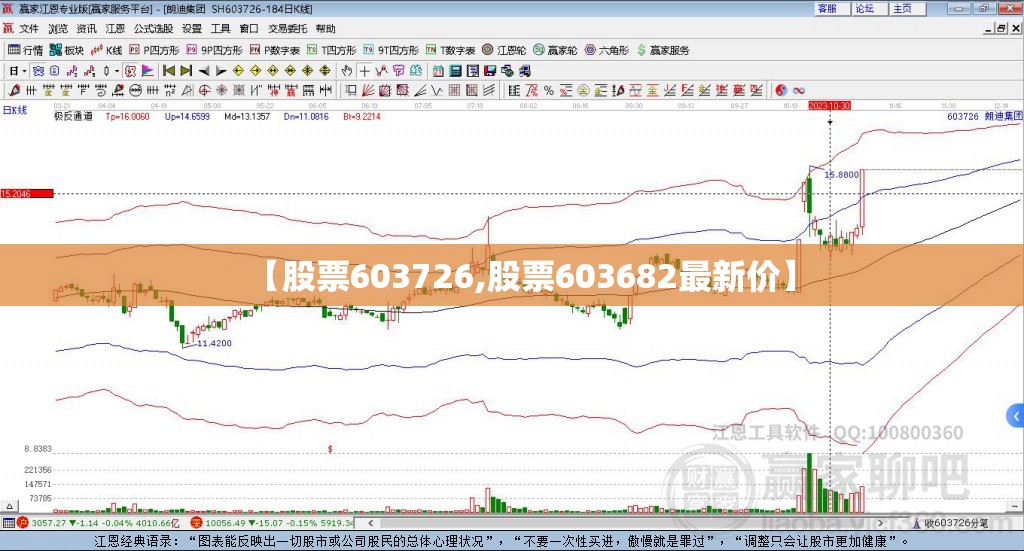Click the Up=14.6599 value
This screenshot has width=1024, height=551.
pos(187,116)
